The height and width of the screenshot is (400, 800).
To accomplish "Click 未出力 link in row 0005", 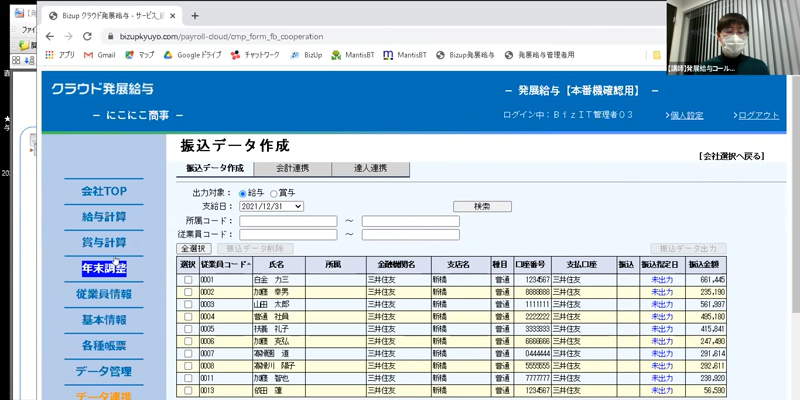I will tap(662, 329).
